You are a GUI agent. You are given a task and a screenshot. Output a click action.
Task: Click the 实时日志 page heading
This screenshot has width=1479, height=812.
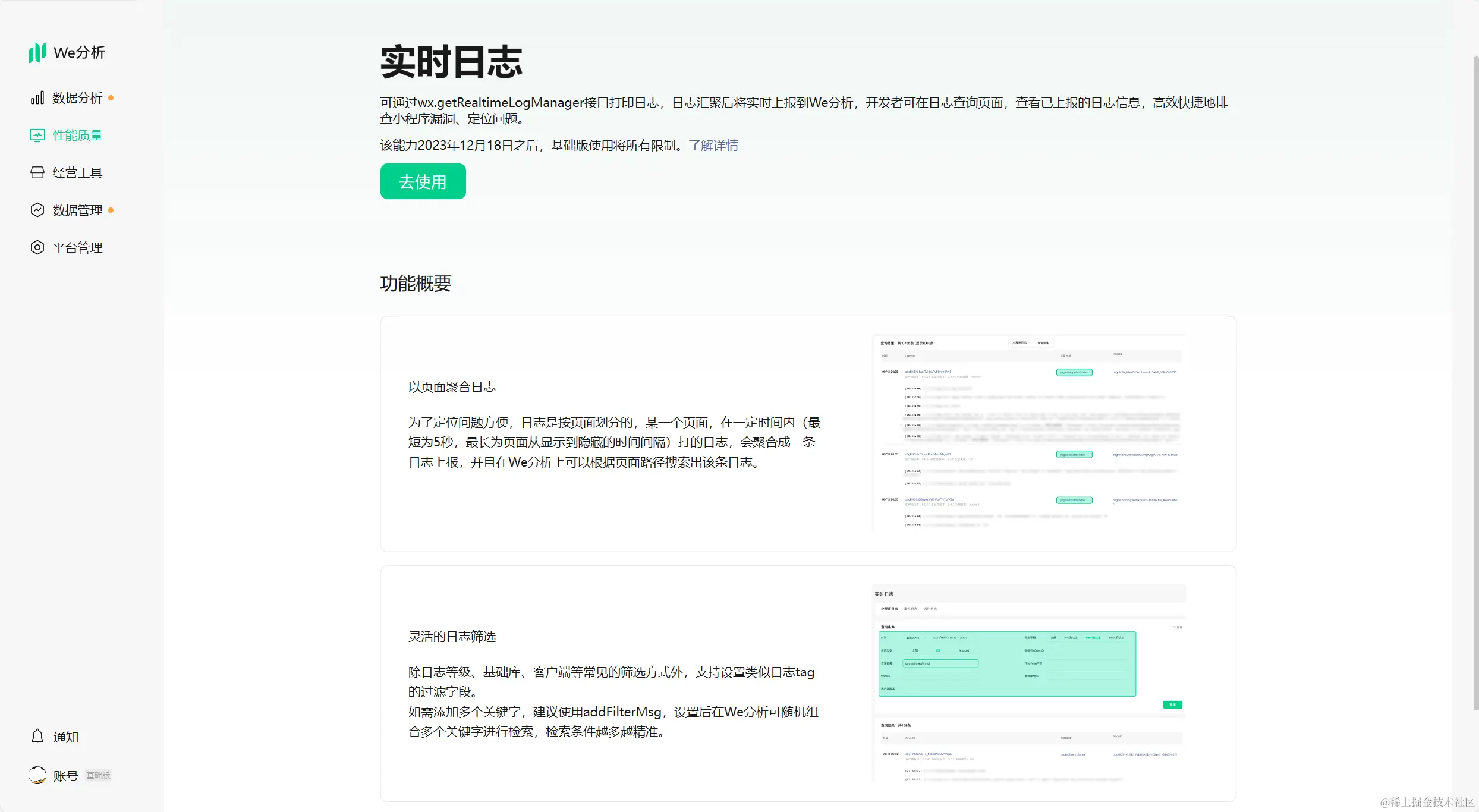click(x=452, y=62)
